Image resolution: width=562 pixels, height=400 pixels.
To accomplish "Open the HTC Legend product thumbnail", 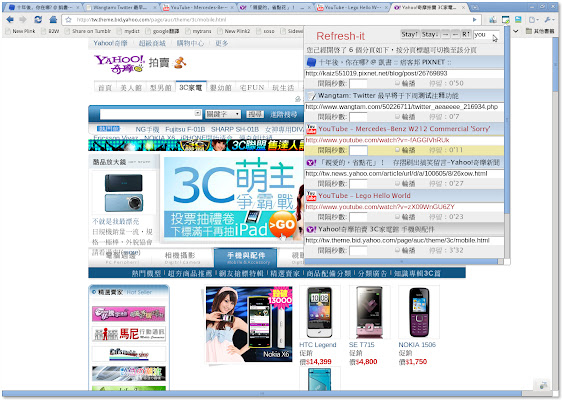I will pyautogui.click(x=320, y=312).
